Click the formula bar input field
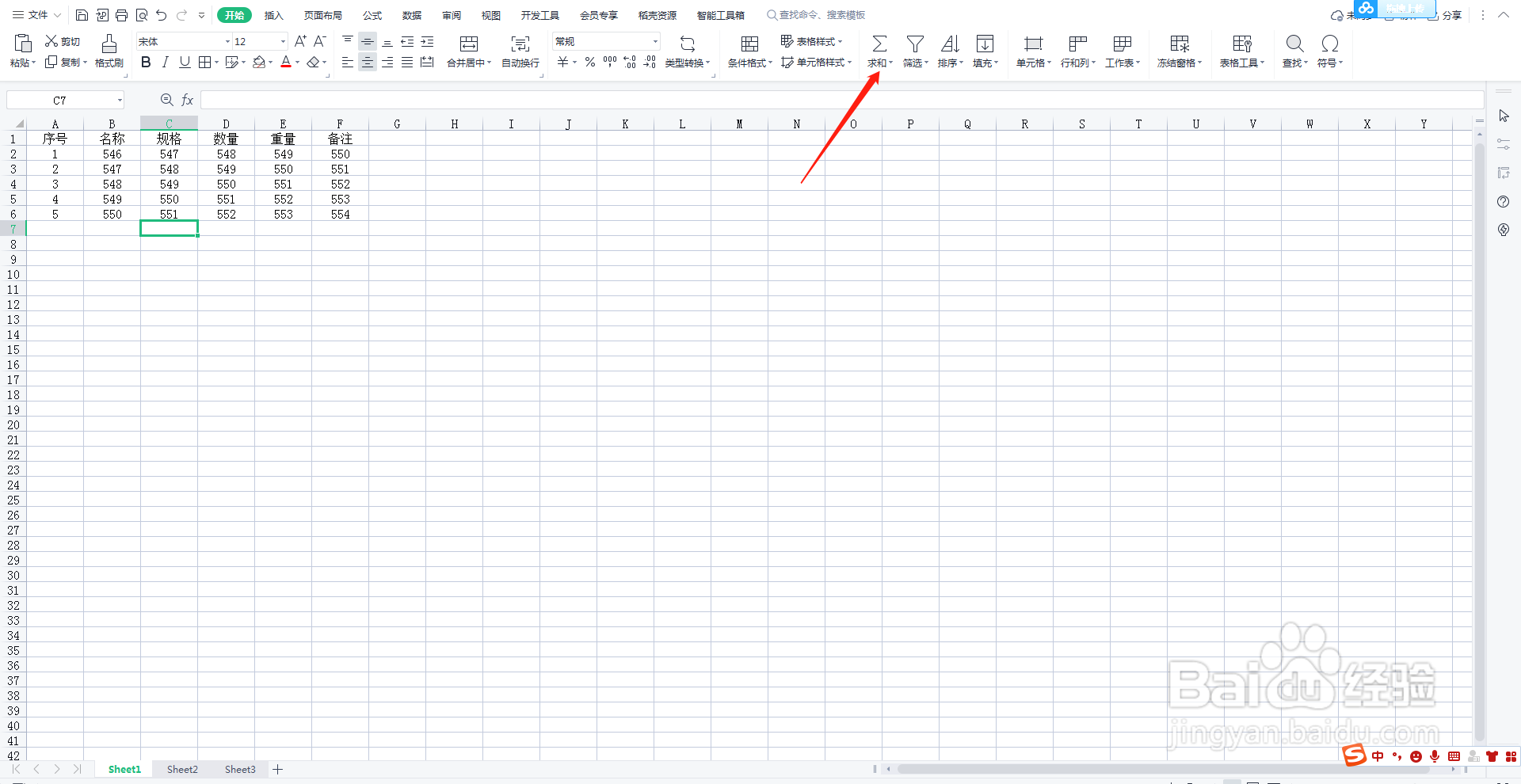Image resolution: width=1521 pixels, height=784 pixels. [x=841, y=100]
